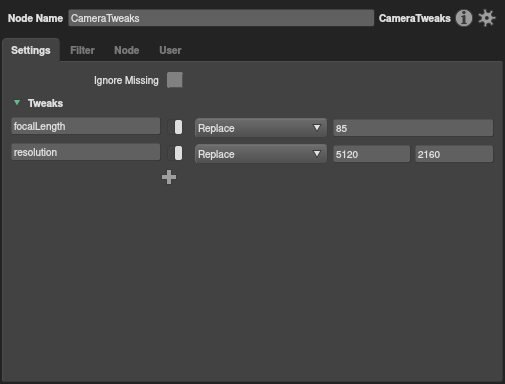
Task: Add a new tweak with plus icon
Action: tap(169, 177)
